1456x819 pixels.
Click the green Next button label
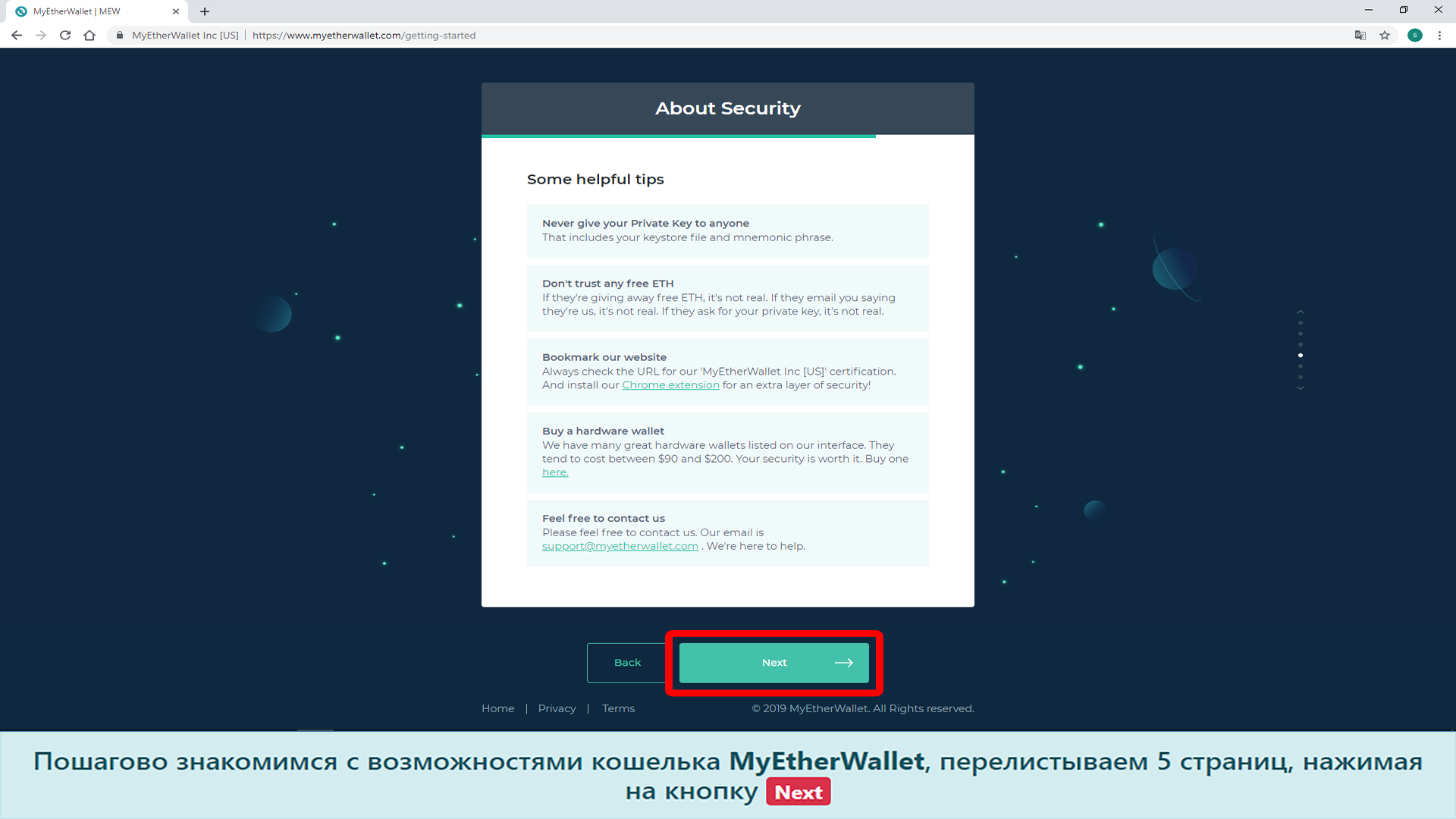pyautogui.click(x=774, y=663)
